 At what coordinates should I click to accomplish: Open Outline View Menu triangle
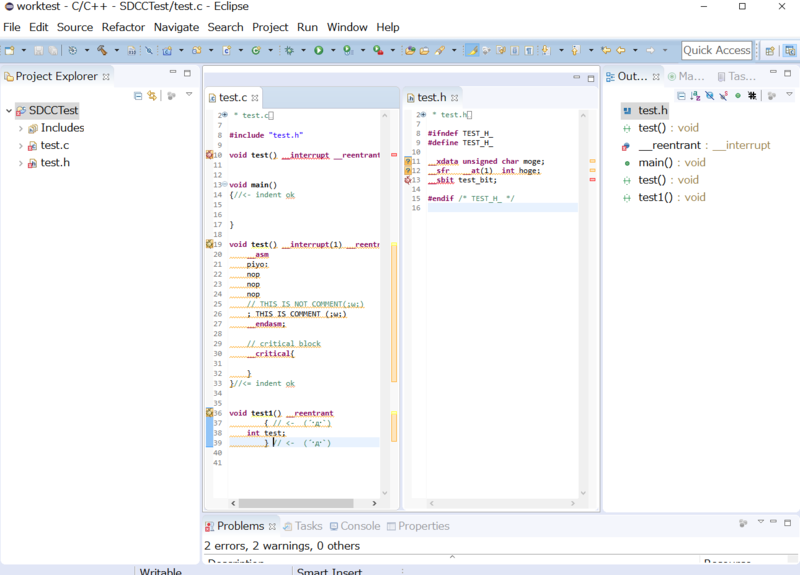click(x=789, y=94)
